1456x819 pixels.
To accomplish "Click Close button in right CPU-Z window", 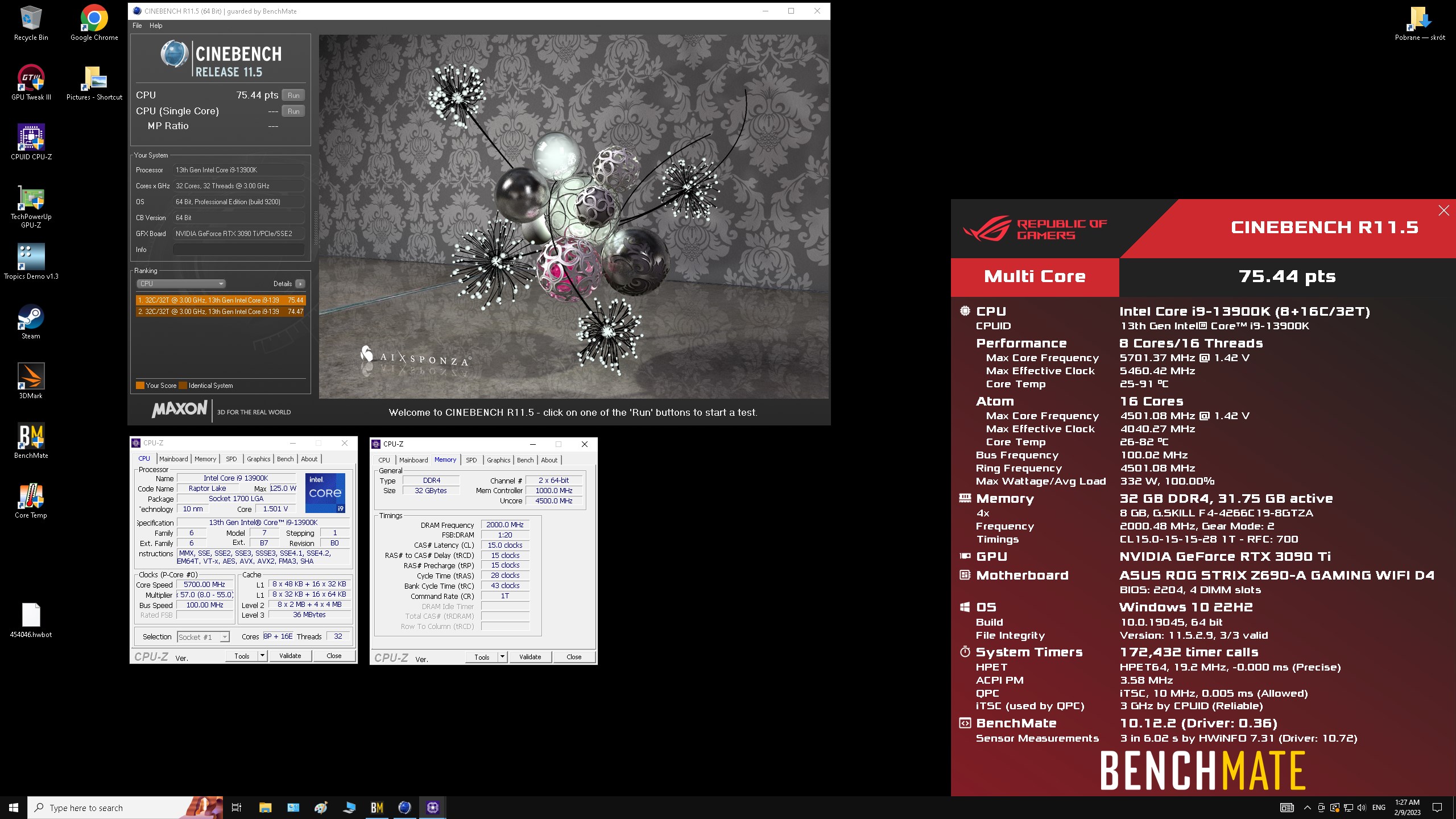I will (574, 657).
